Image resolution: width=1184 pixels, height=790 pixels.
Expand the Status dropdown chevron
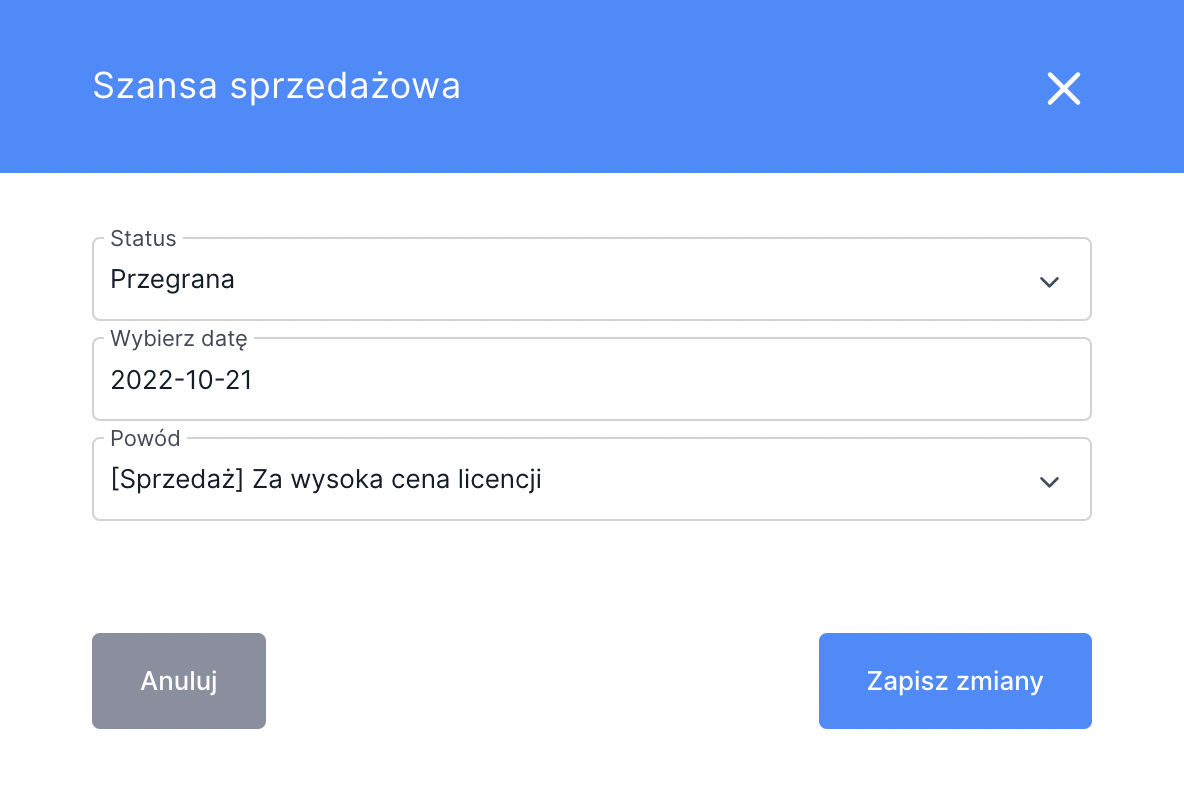1049,282
